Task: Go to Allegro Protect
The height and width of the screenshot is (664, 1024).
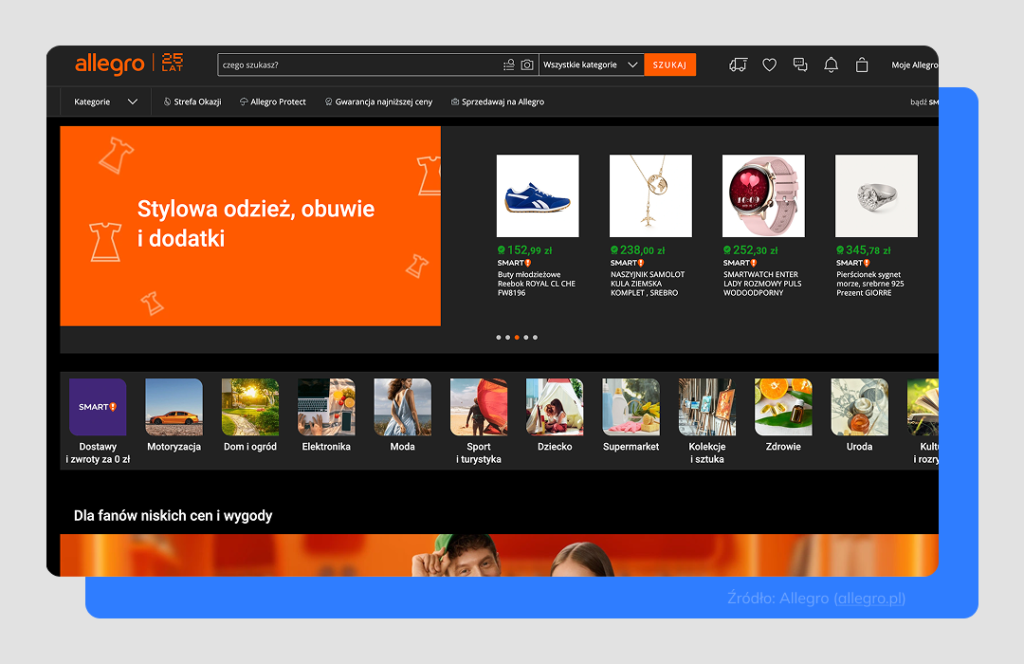Action: (x=273, y=102)
